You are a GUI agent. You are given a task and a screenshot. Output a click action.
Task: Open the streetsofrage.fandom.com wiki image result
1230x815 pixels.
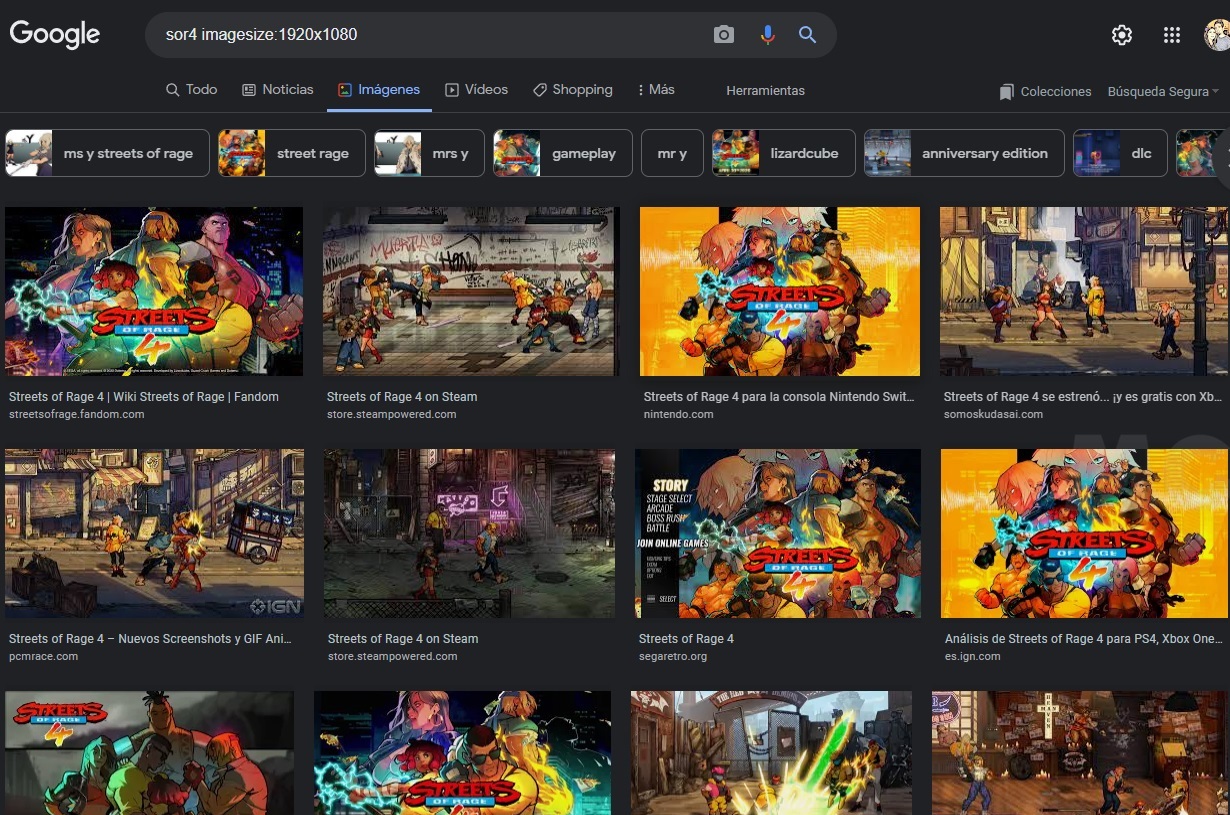click(154, 291)
